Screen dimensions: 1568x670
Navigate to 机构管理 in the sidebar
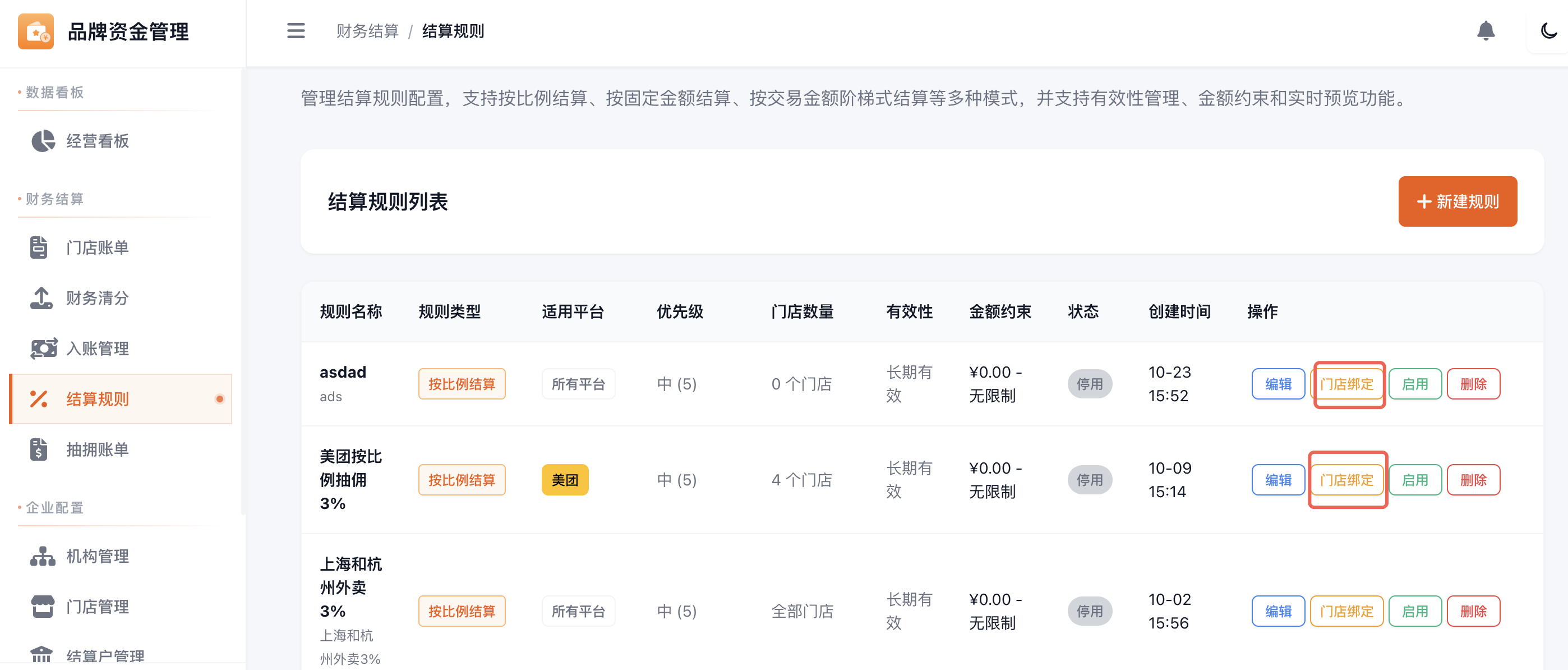click(x=98, y=557)
